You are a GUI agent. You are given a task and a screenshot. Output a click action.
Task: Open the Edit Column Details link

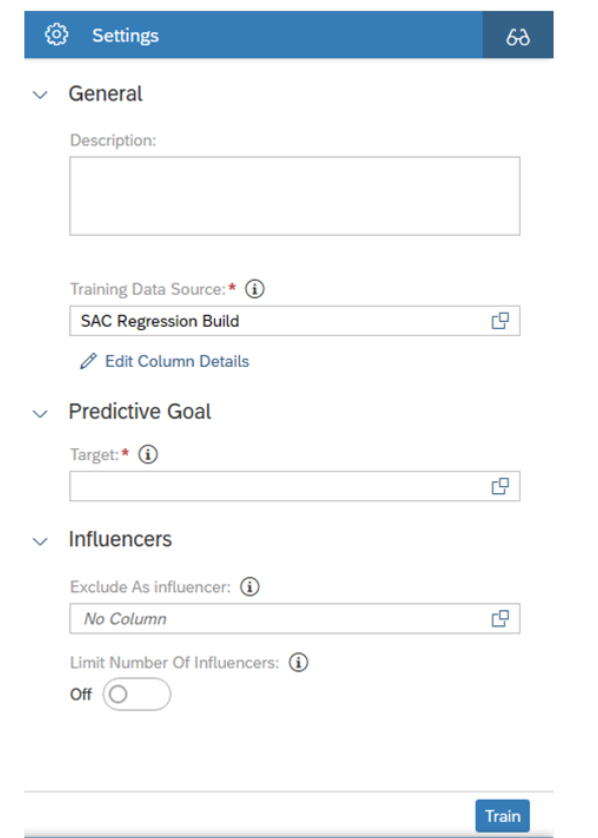coord(177,361)
